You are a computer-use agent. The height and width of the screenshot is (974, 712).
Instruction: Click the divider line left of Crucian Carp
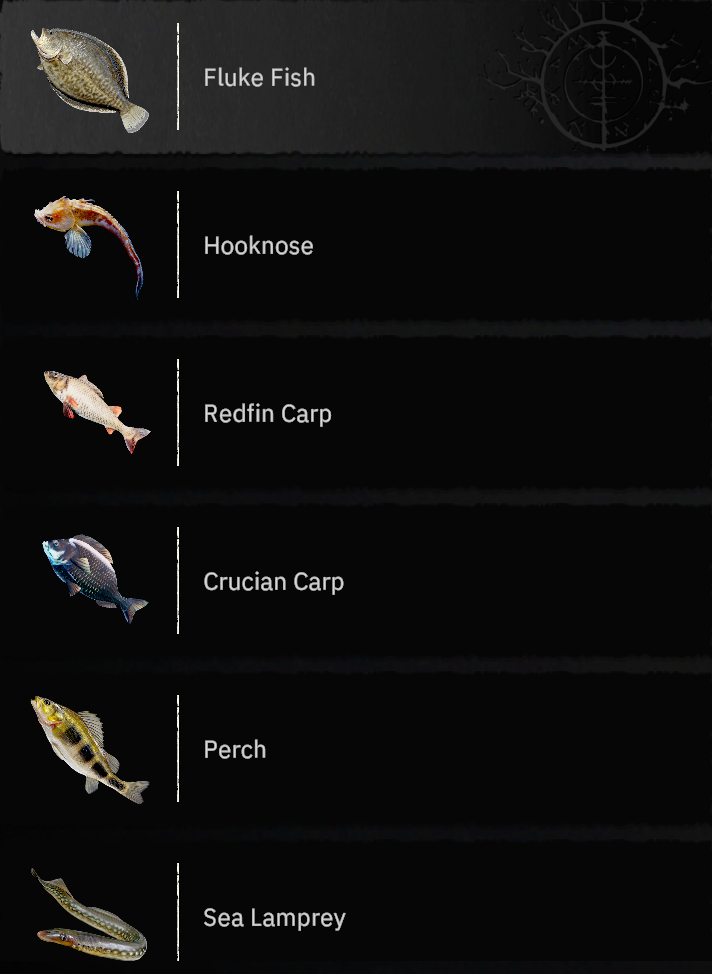pyautogui.click(x=178, y=580)
